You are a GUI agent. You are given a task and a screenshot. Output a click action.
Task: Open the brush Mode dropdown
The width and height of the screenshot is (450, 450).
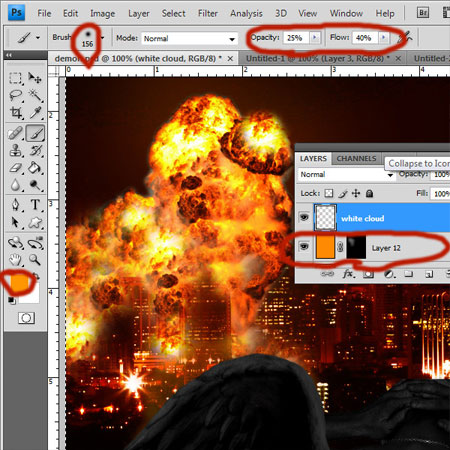click(189, 38)
